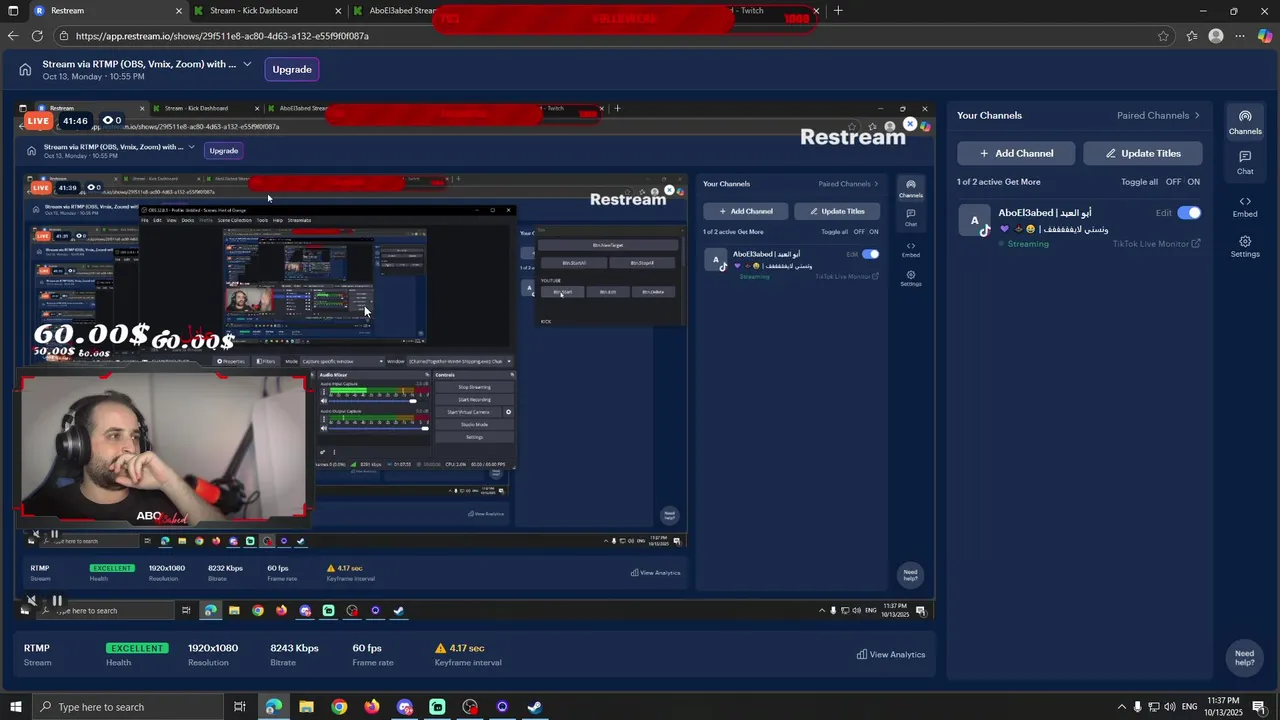Click the browser address bar URL

[222, 36]
